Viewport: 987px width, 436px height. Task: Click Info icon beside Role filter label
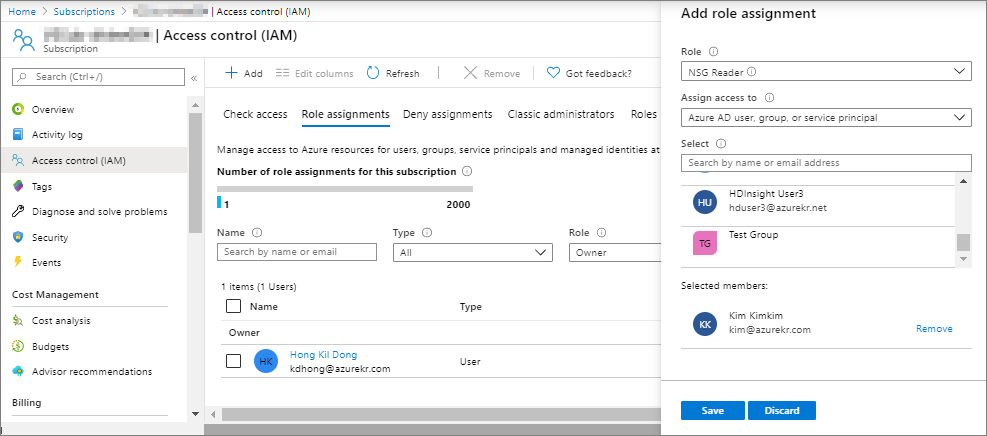point(601,233)
